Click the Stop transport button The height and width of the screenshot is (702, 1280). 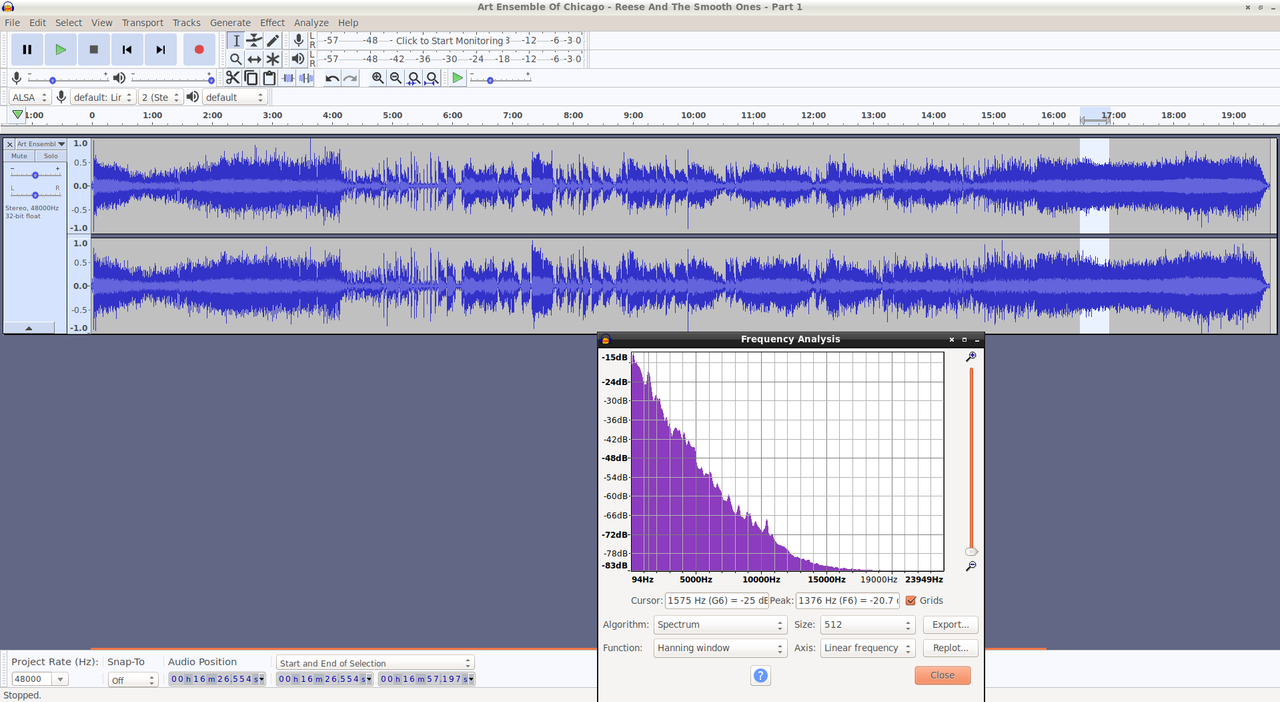(x=94, y=49)
